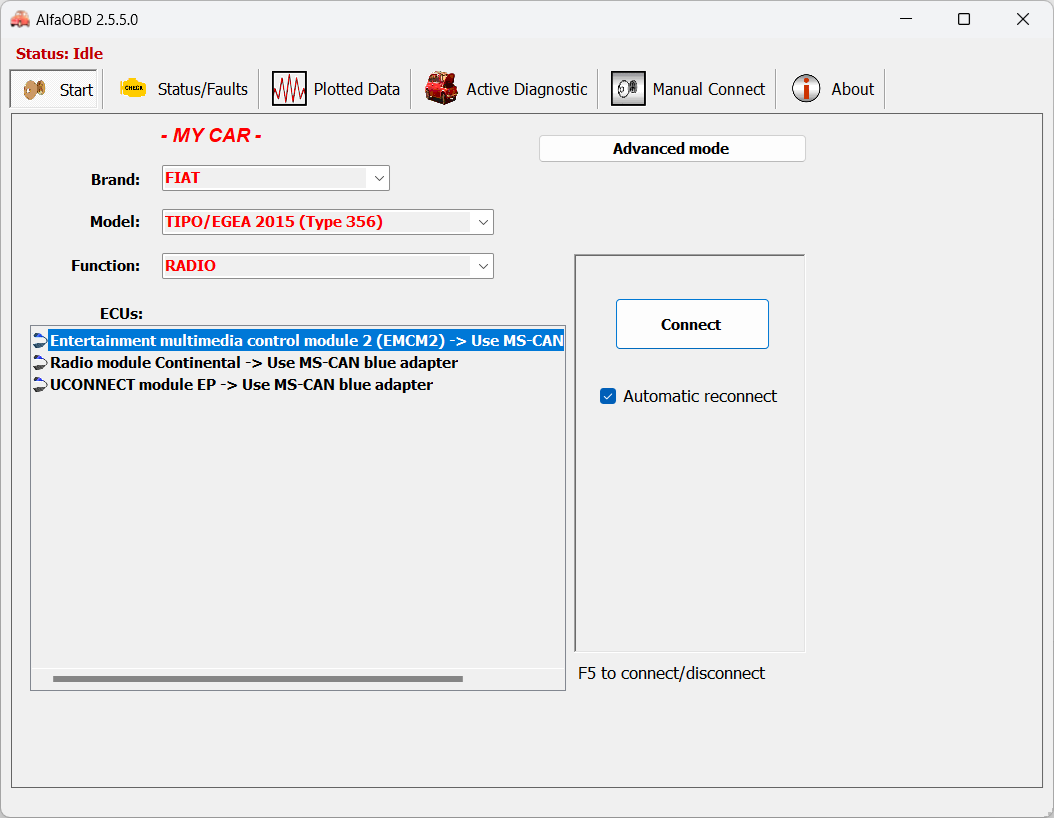Open the Function dropdown showing RADIO
Image resolution: width=1054 pixels, height=818 pixels.
[482, 266]
